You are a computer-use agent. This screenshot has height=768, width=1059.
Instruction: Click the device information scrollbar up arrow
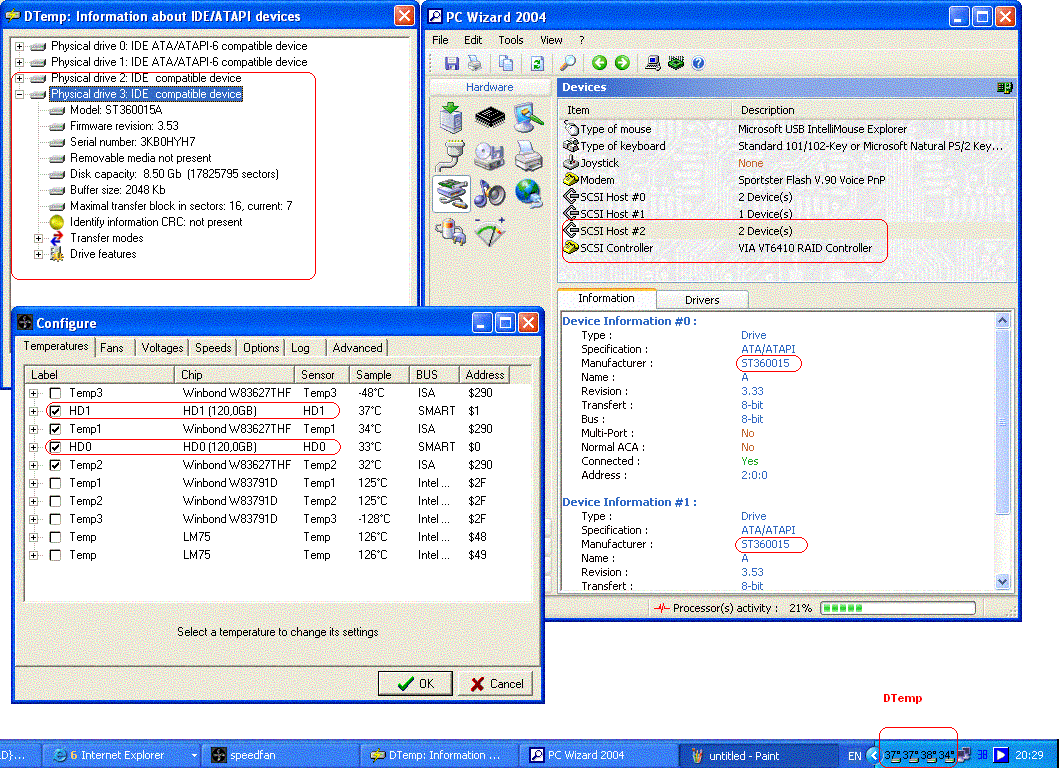coord(1002,321)
